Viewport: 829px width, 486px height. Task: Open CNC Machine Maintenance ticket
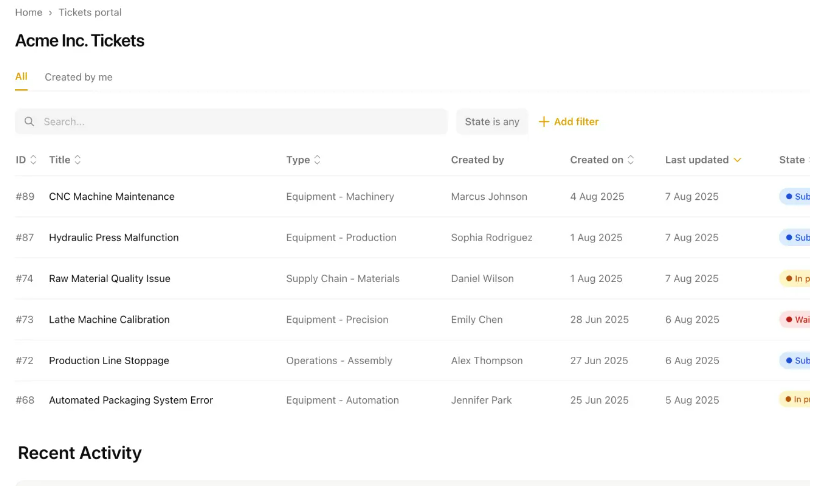tap(112, 196)
